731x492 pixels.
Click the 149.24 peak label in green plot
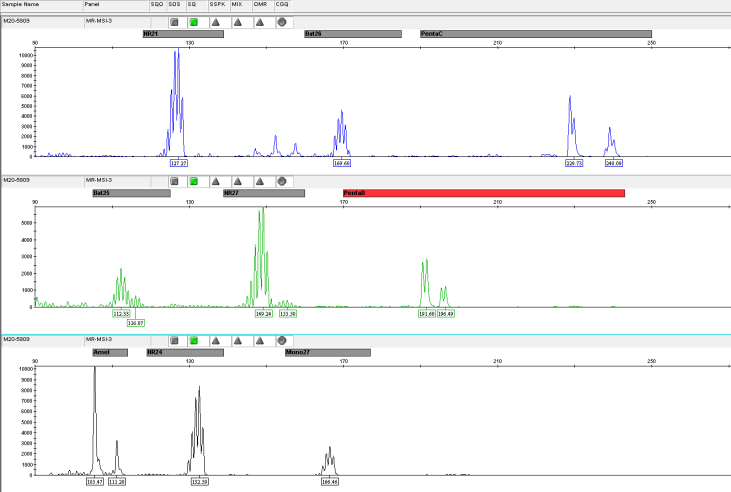(264, 313)
